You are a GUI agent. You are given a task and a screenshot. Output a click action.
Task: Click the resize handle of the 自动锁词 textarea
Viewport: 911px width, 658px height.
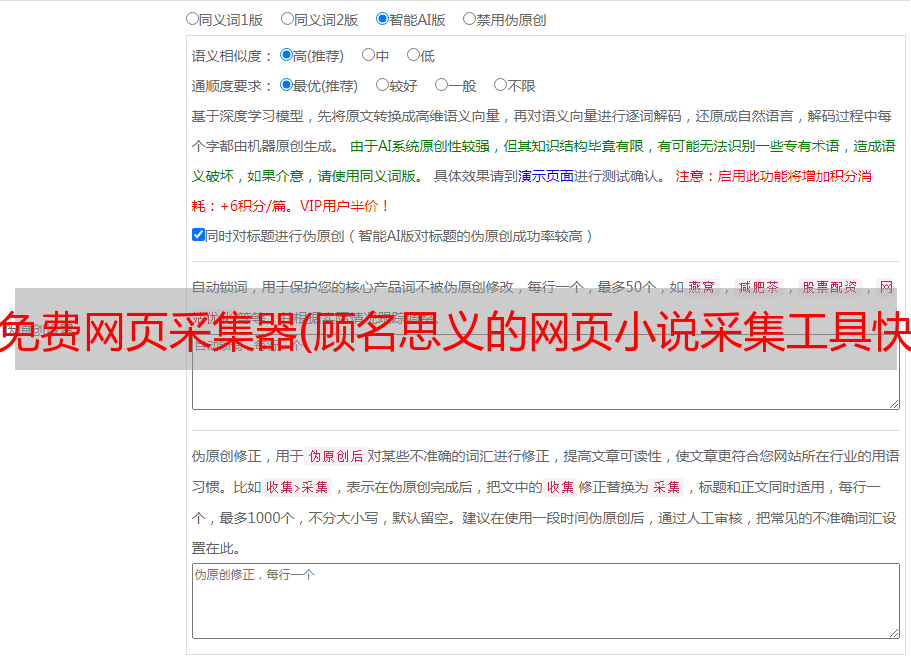click(894, 404)
